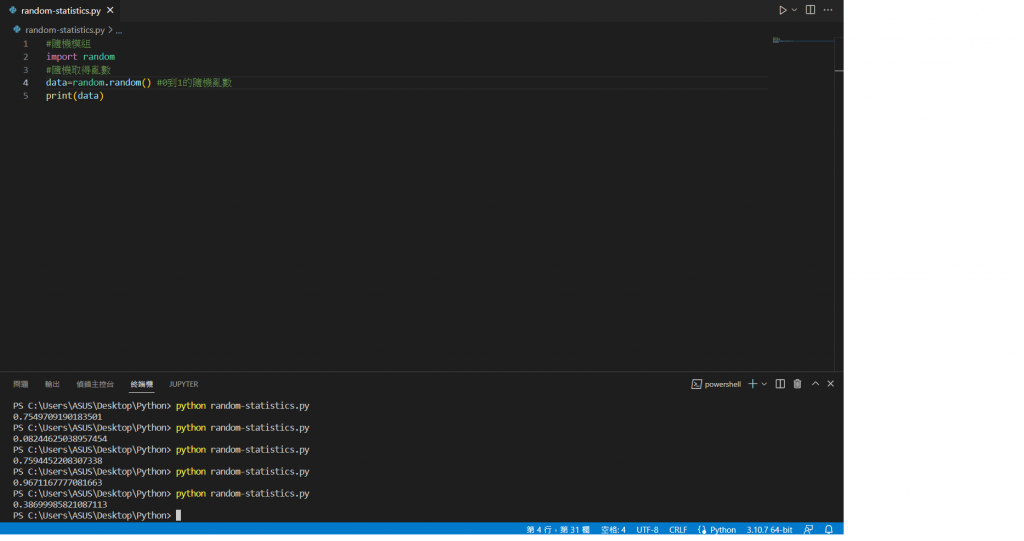Click the editor minimap

pos(803,41)
